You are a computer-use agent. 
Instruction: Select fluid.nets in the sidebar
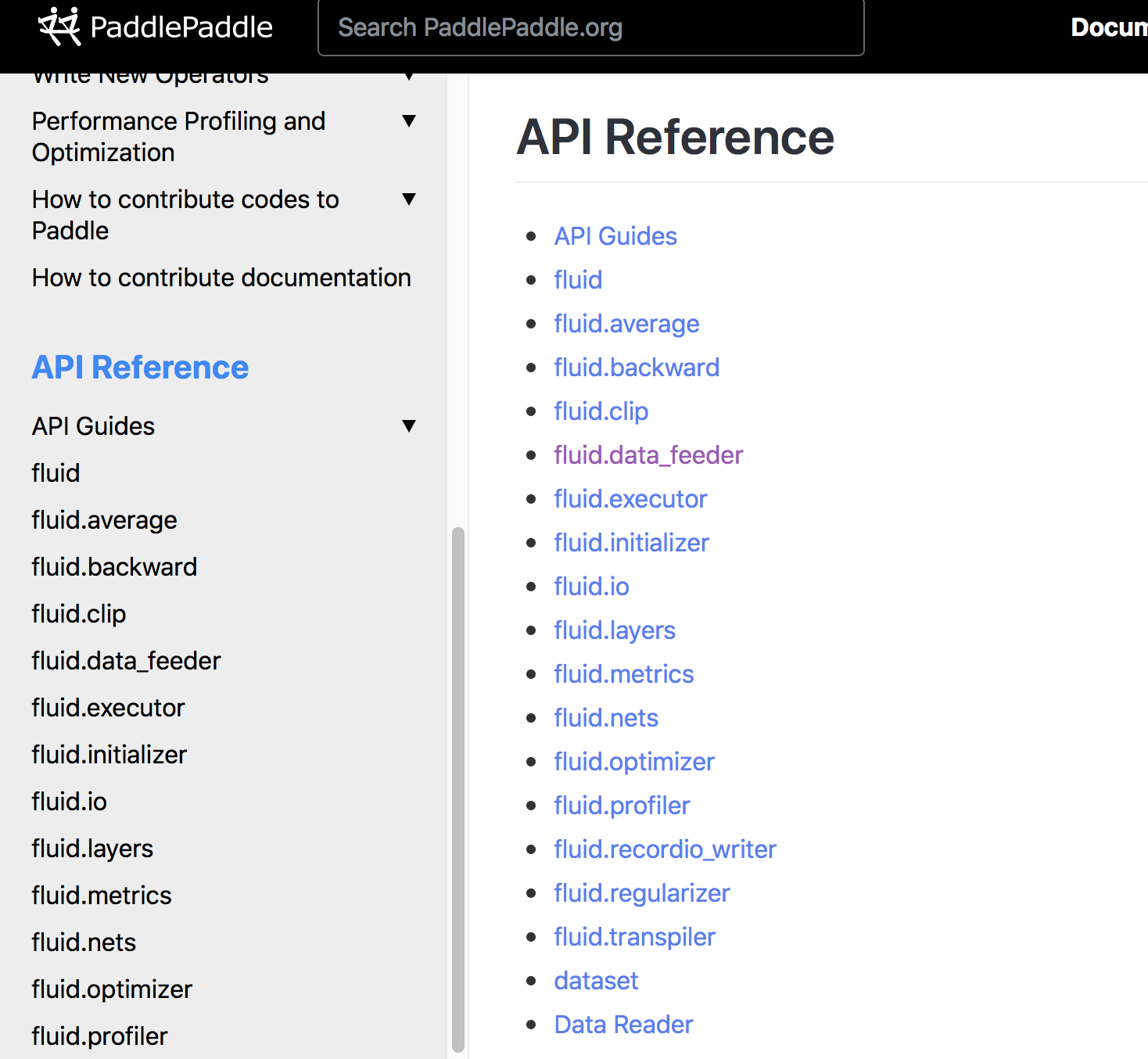coord(84,942)
